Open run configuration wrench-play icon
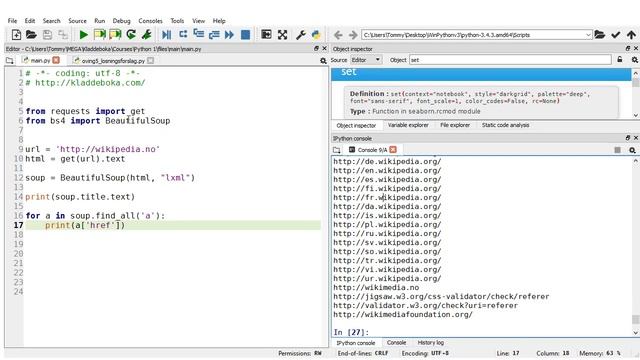The height and width of the screenshot is (360, 640). [147, 35]
